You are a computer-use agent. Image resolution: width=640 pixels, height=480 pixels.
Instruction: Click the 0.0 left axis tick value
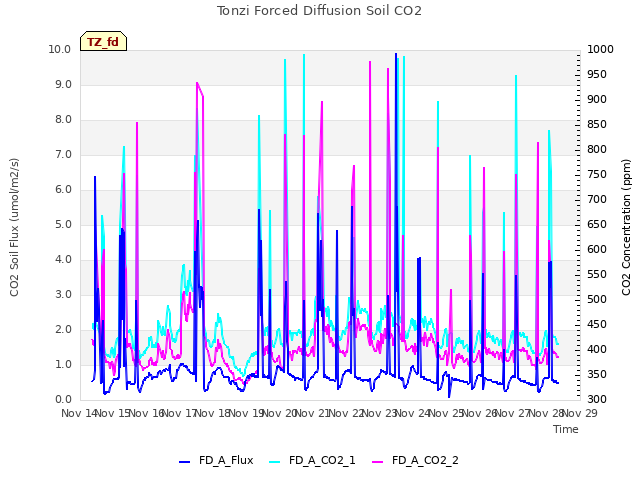(63, 399)
